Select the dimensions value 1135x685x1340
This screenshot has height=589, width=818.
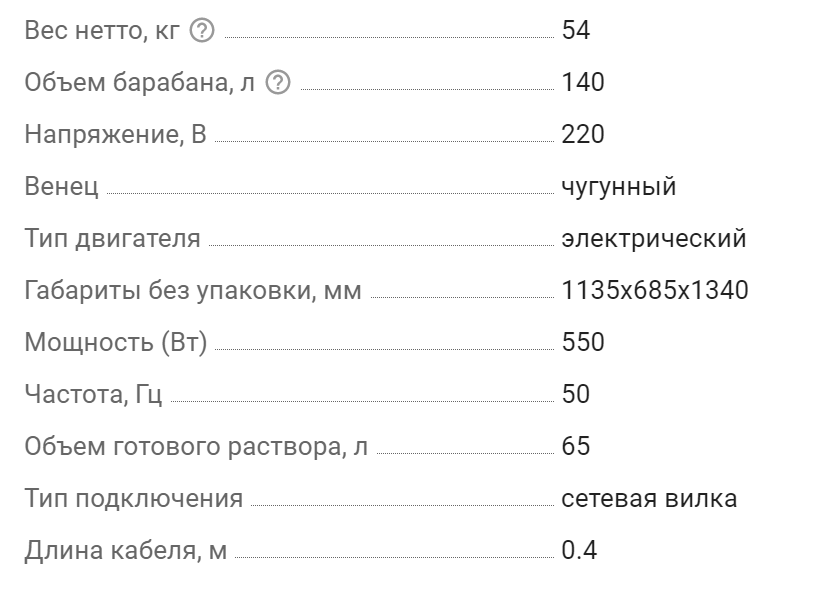(655, 290)
